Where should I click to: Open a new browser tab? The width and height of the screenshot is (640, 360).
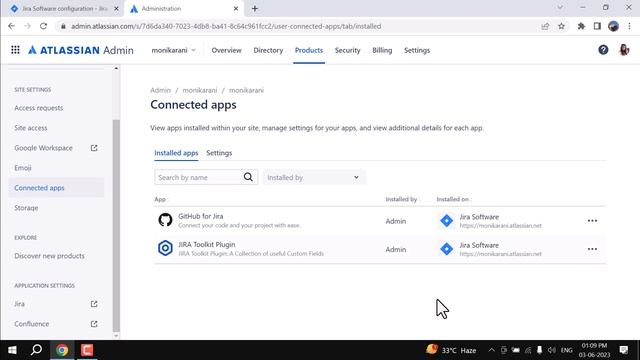[x=255, y=9]
